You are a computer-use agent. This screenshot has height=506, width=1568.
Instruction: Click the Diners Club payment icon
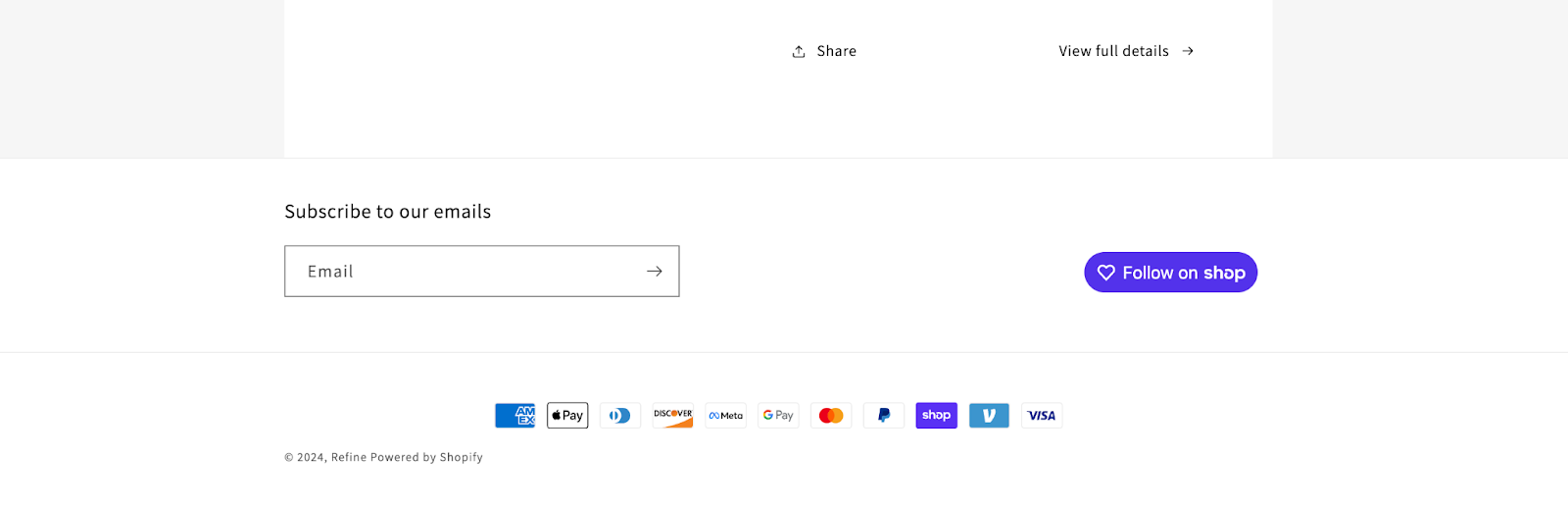pyautogui.click(x=620, y=416)
